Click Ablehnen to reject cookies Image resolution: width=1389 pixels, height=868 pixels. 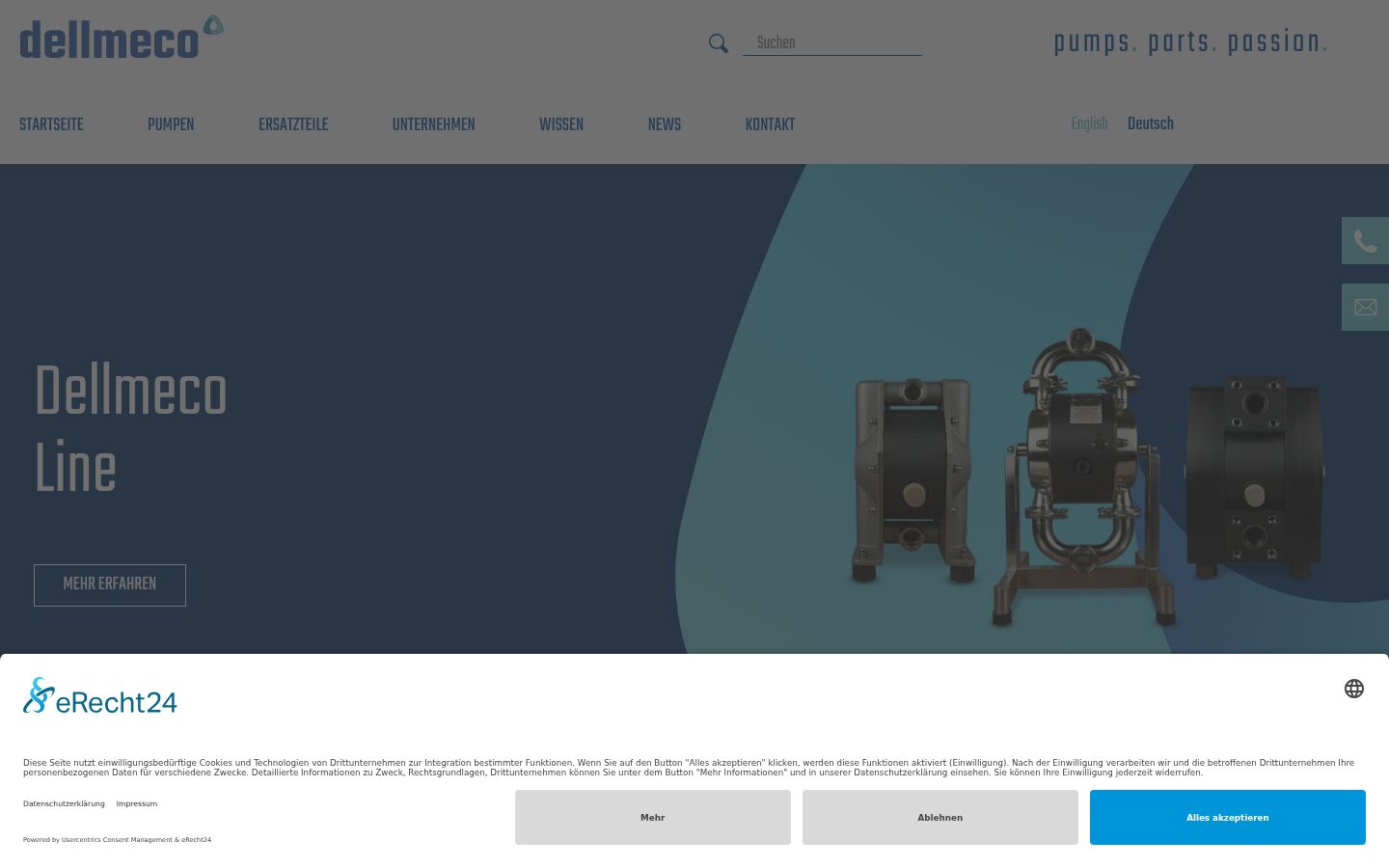[x=940, y=818]
